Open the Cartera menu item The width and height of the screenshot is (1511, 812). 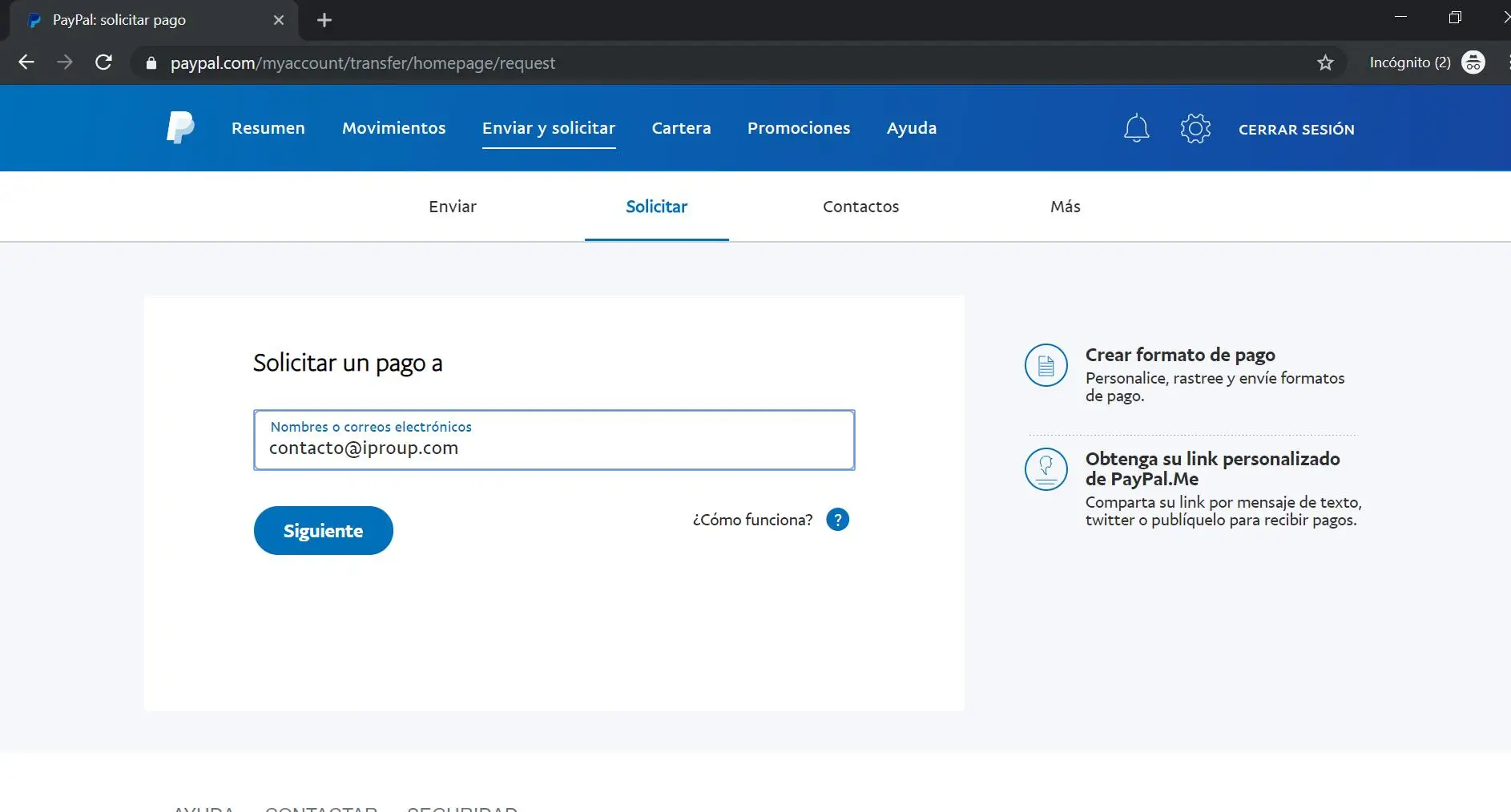(682, 128)
